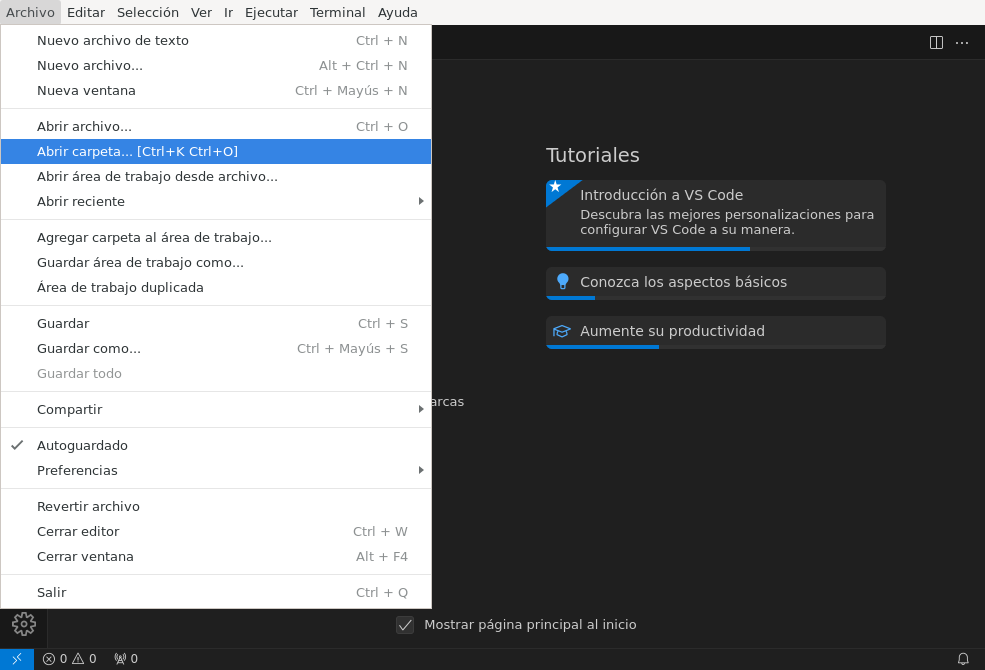Click progress bar under Introducción a VS Code
Viewport: 985px width, 670px height.
pyautogui.click(x=716, y=249)
